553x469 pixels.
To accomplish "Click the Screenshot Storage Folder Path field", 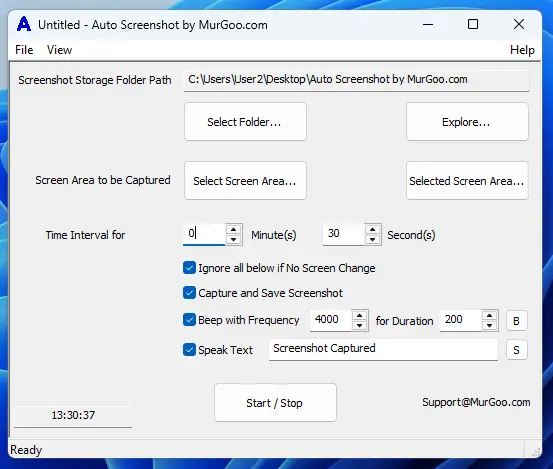I will (x=356, y=81).
